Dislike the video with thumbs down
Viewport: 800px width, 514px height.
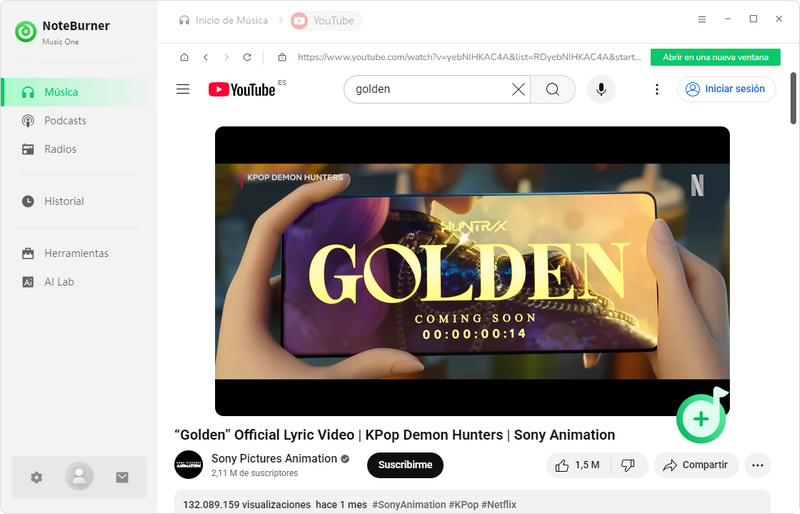pos(629,465)
